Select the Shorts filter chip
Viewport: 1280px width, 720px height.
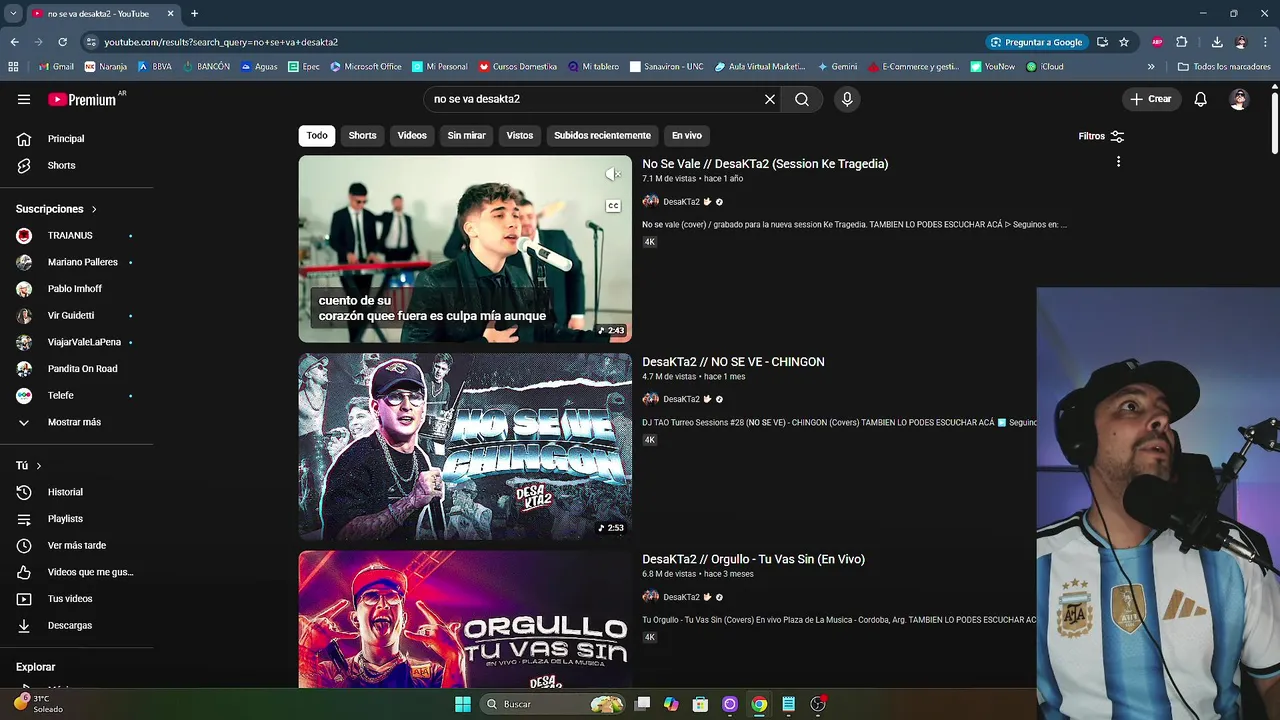pyautogui.click(x=362, y=136)
